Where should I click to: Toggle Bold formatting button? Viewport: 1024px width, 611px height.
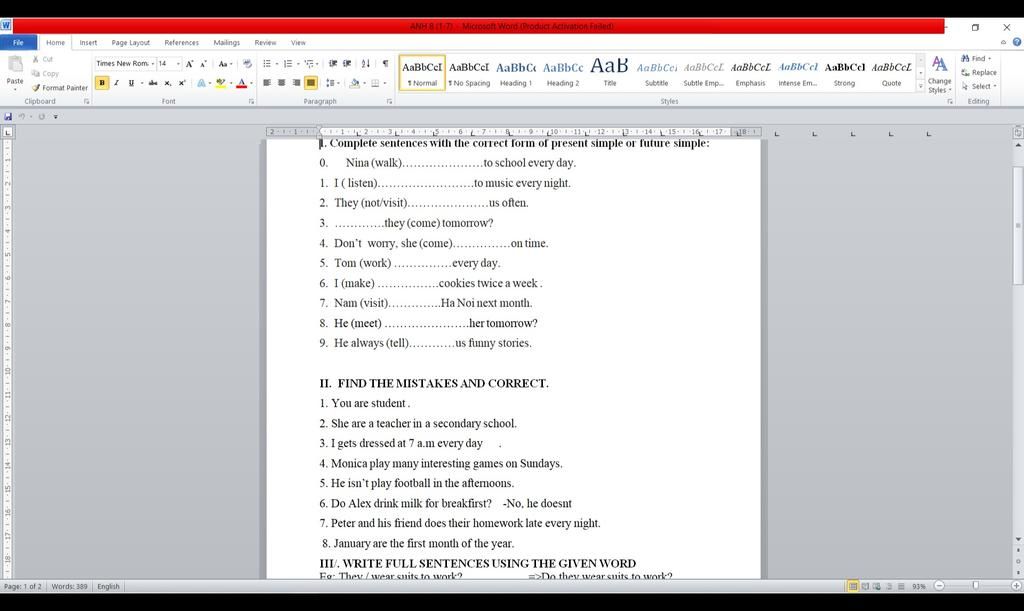pos(102,83)
